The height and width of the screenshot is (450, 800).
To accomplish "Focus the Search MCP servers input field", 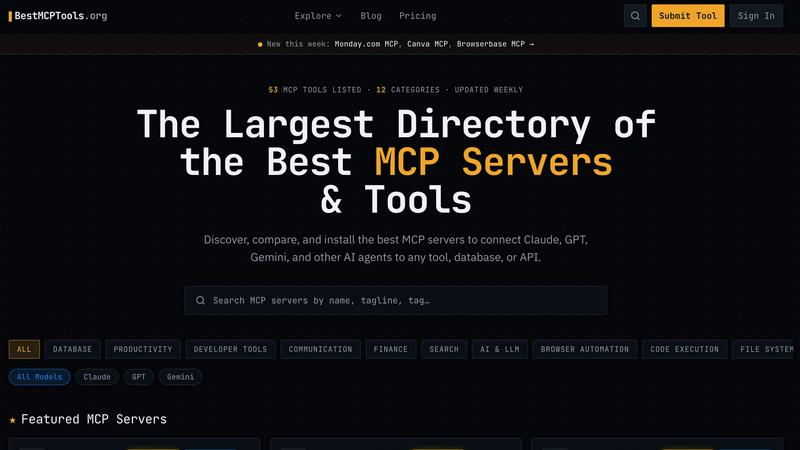I will [396, 301].
